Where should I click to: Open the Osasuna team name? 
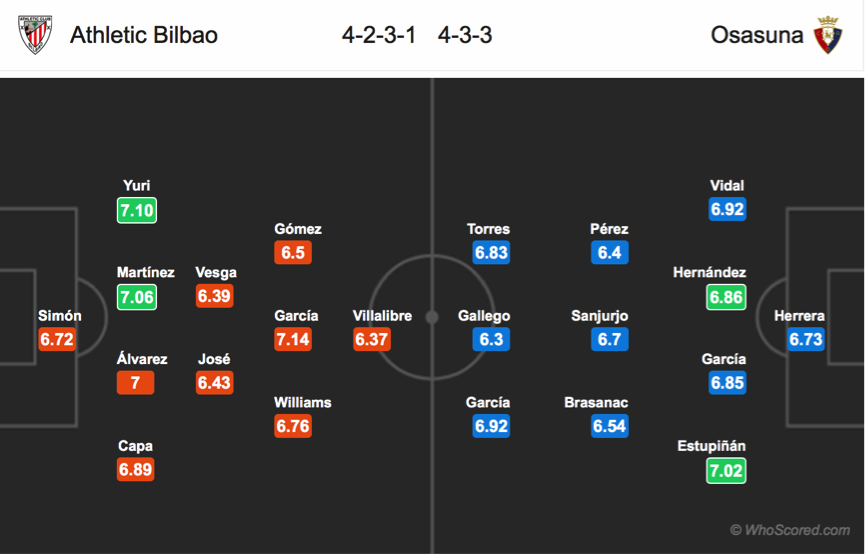[x=757, y=35]
